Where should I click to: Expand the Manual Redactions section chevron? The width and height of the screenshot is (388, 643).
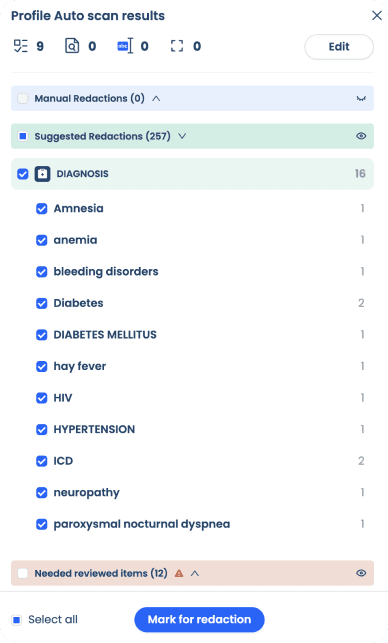pos(156,98)
